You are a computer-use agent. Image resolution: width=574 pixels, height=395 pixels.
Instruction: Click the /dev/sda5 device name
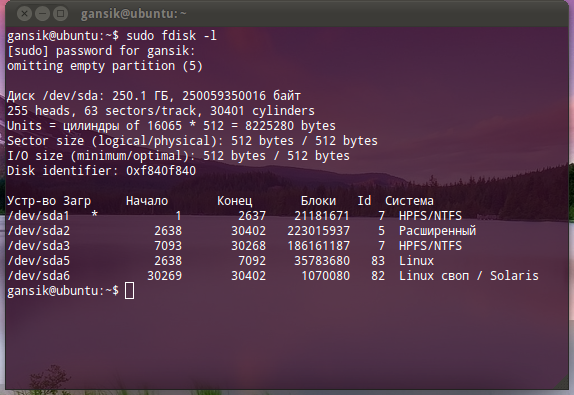[38, 261]
